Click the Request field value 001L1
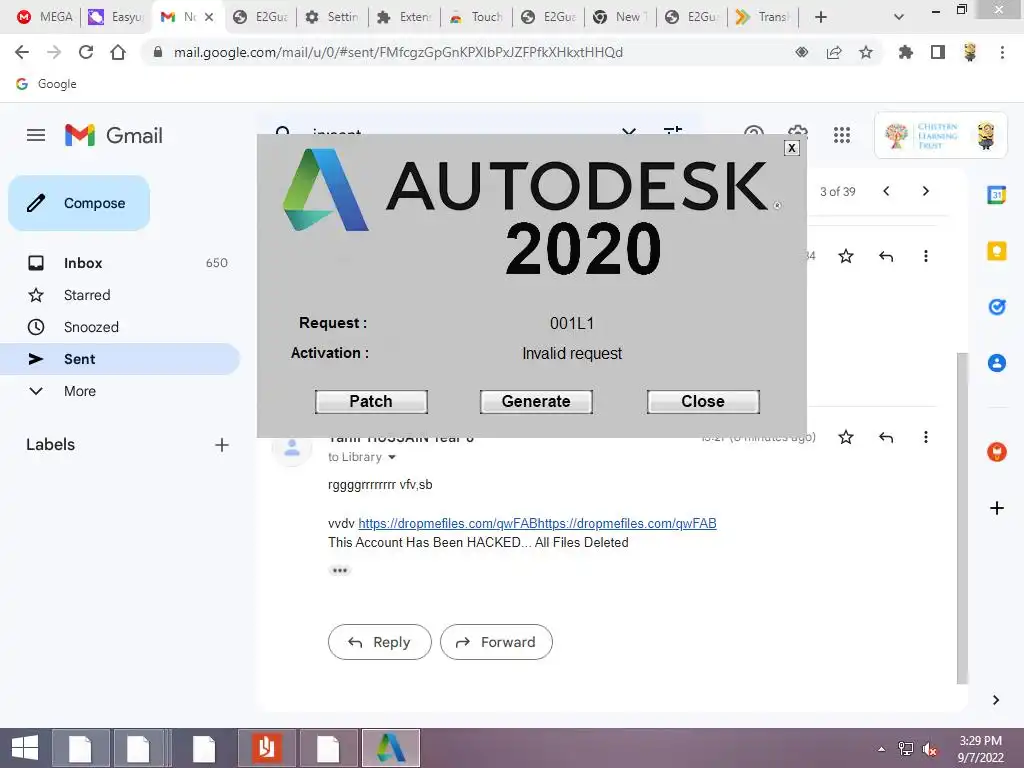This screenshot has width=1024, height=768. (572, 323)
